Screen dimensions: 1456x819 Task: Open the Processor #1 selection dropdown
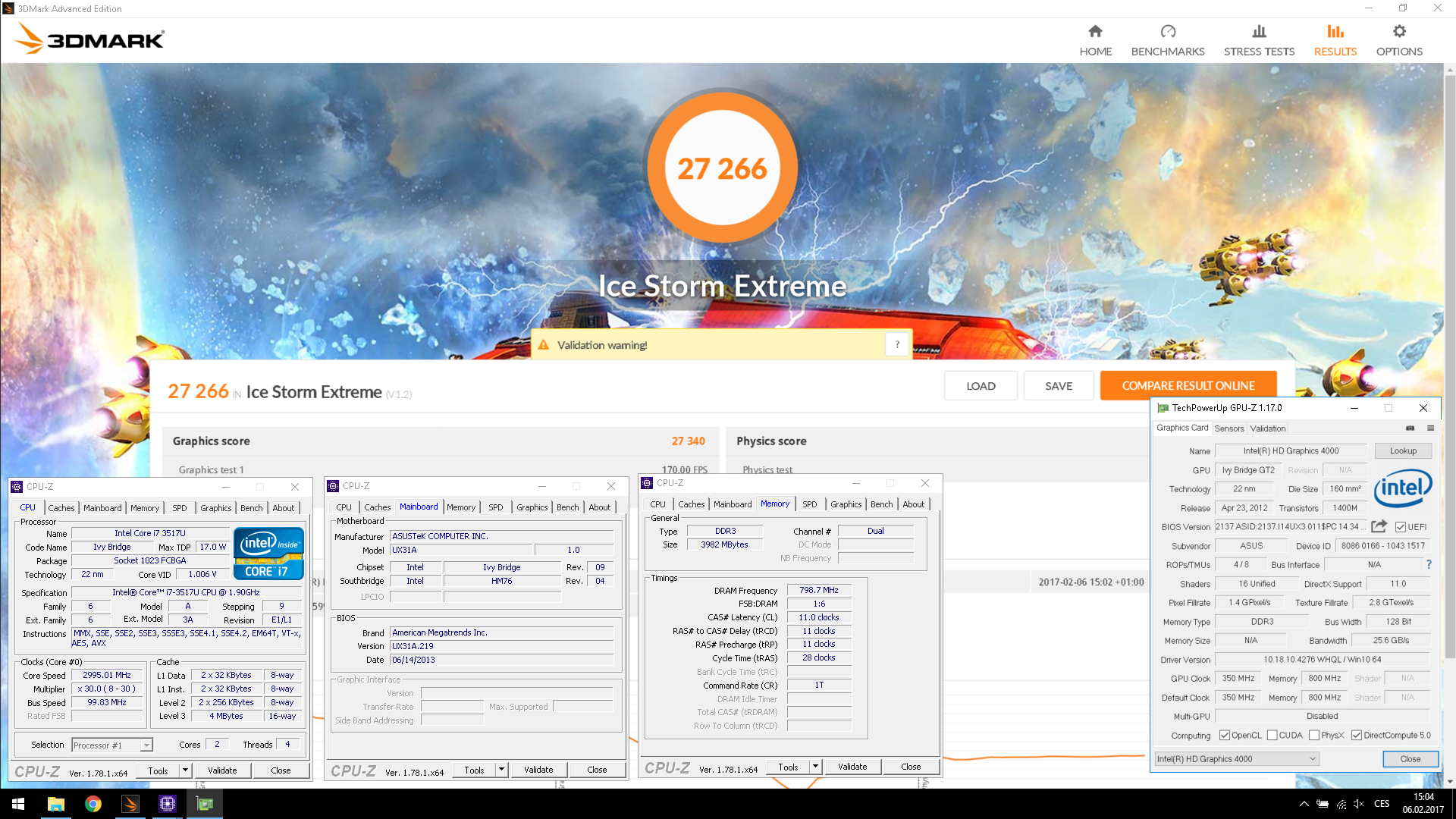(112, 745)
